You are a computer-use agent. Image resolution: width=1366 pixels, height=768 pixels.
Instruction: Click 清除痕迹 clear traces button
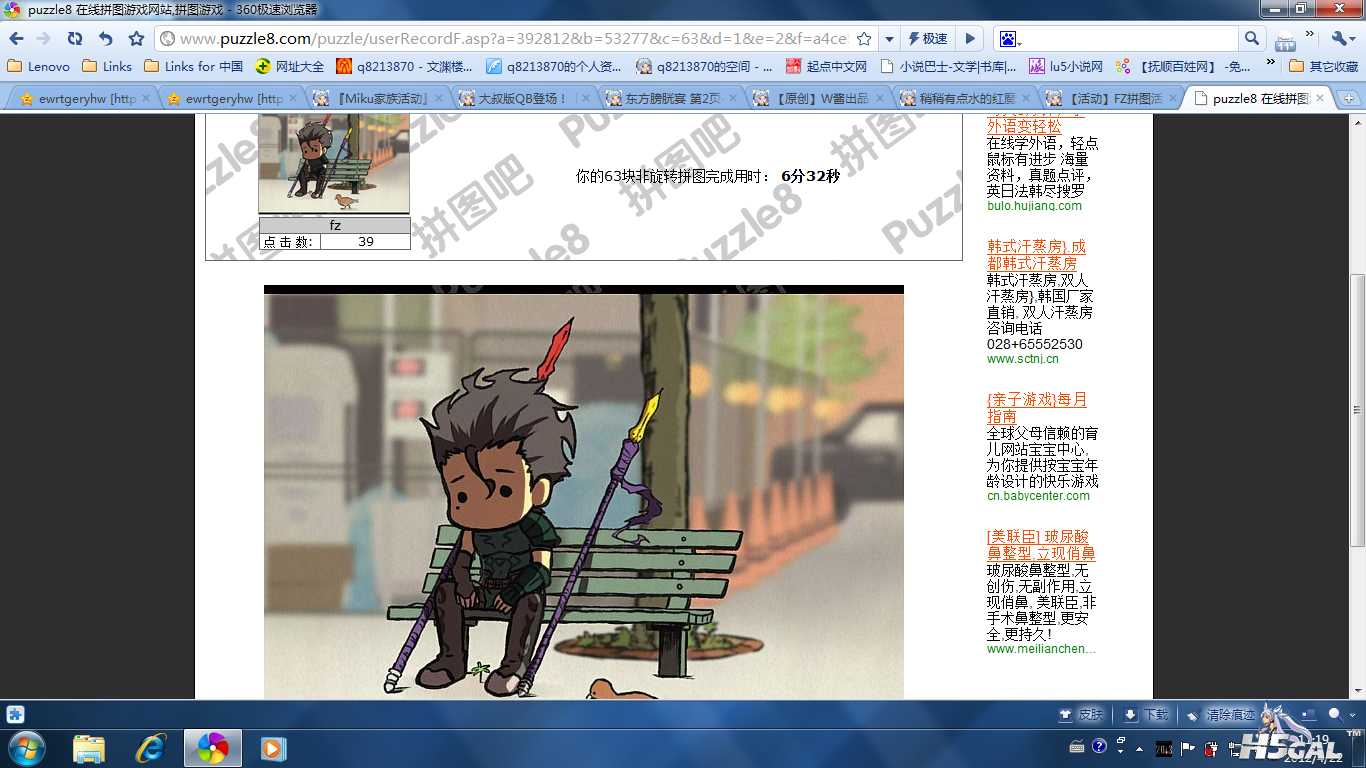pyautogui.click(x=1221, y=715)
